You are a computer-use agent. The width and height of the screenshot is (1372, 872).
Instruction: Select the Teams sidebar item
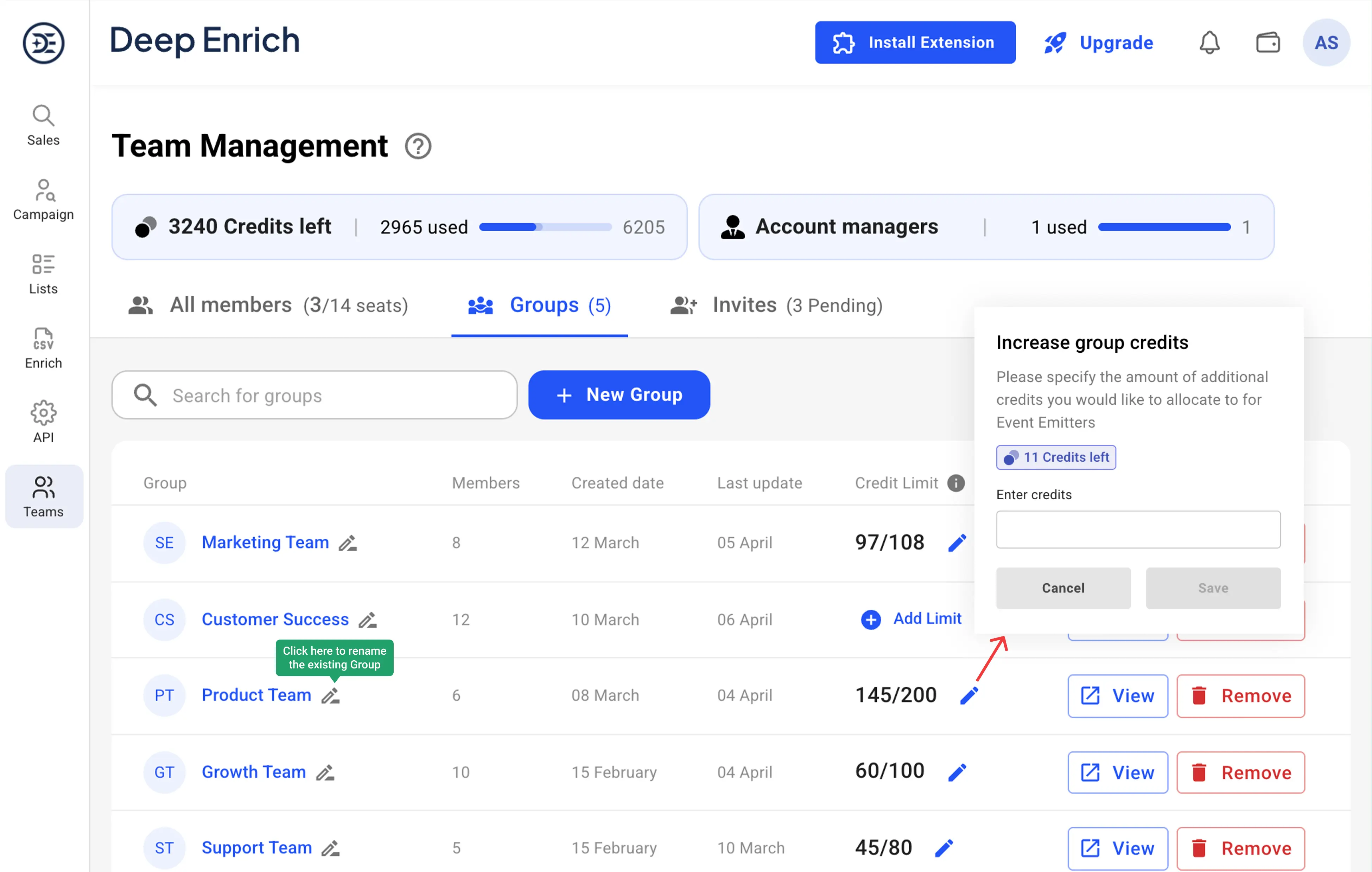click(44, 496)
